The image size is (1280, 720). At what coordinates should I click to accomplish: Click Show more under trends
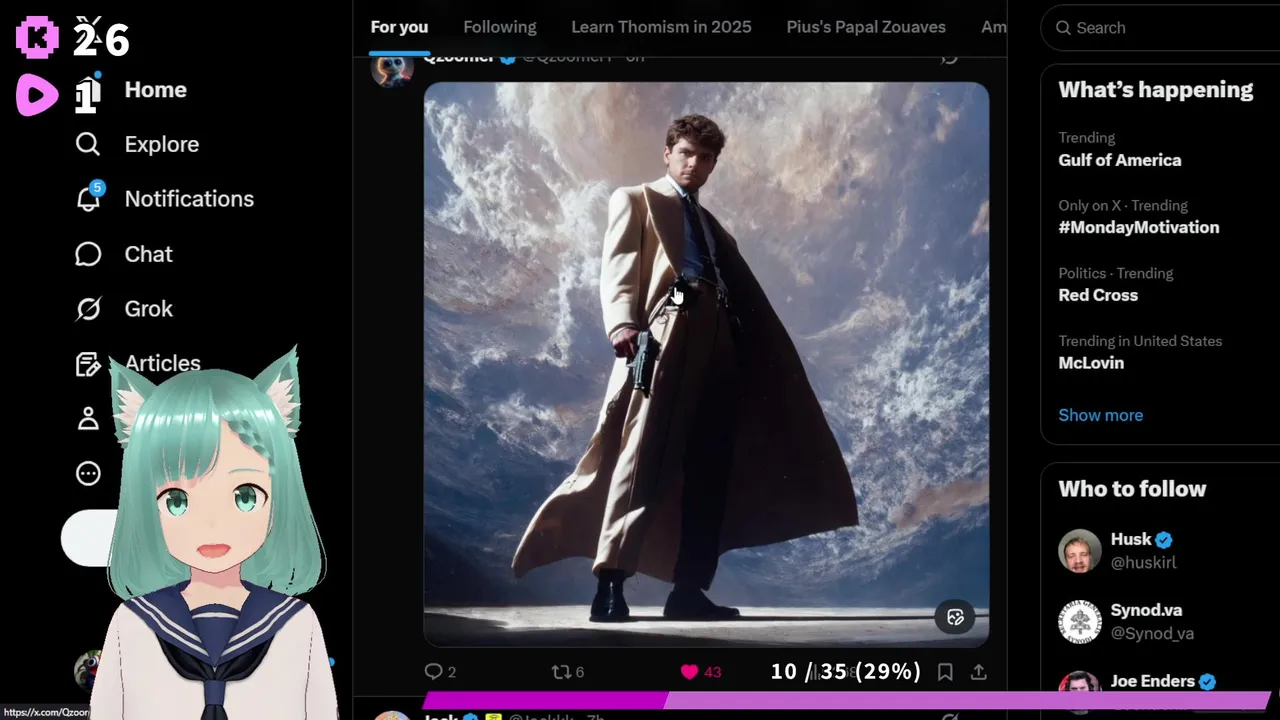1100,415
